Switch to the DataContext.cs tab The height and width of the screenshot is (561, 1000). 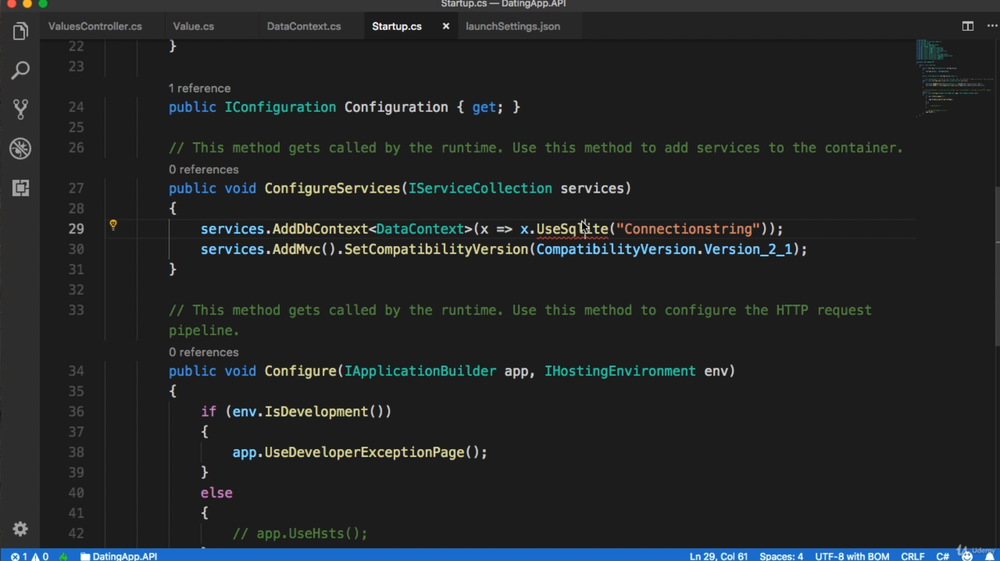304,26
